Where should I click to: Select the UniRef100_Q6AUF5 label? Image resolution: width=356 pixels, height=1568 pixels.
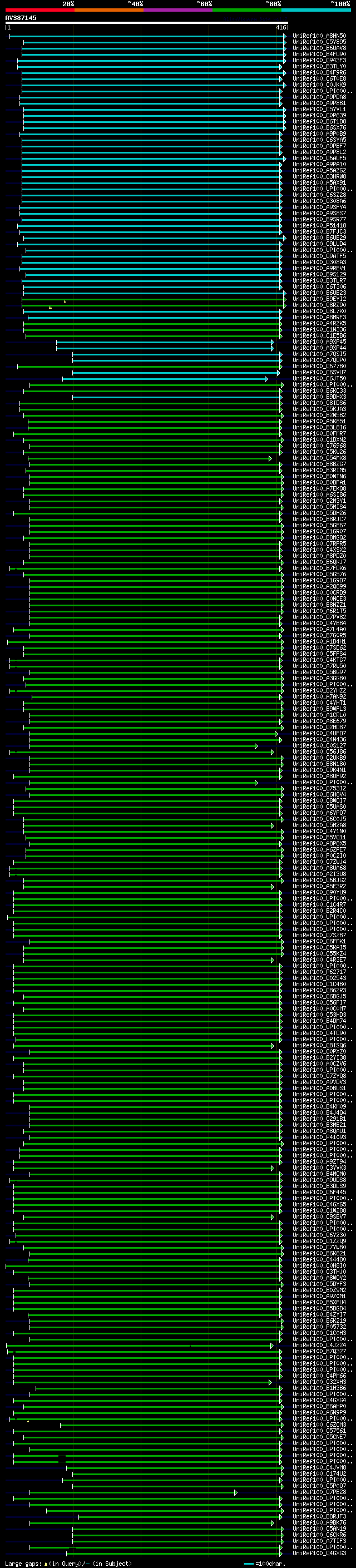tap(319, 159)
